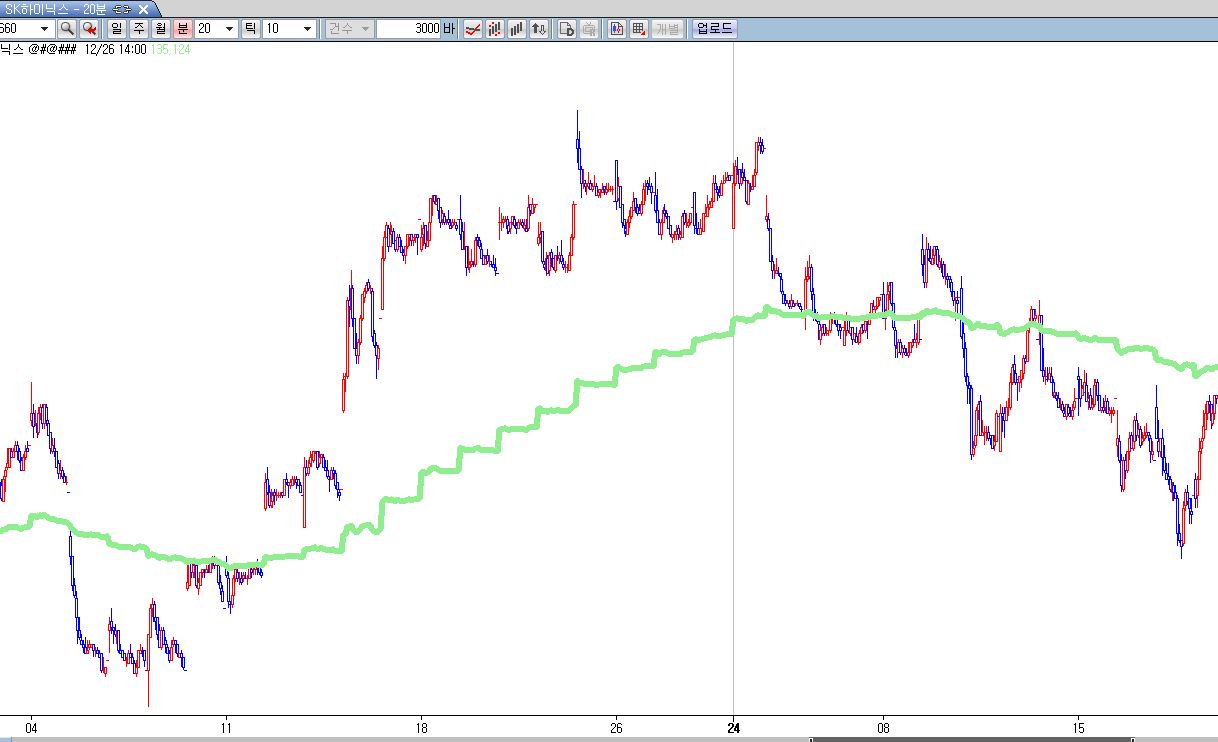Open the tick interval dropdown showing 10

pyautogui.click(x=307, y=29)
